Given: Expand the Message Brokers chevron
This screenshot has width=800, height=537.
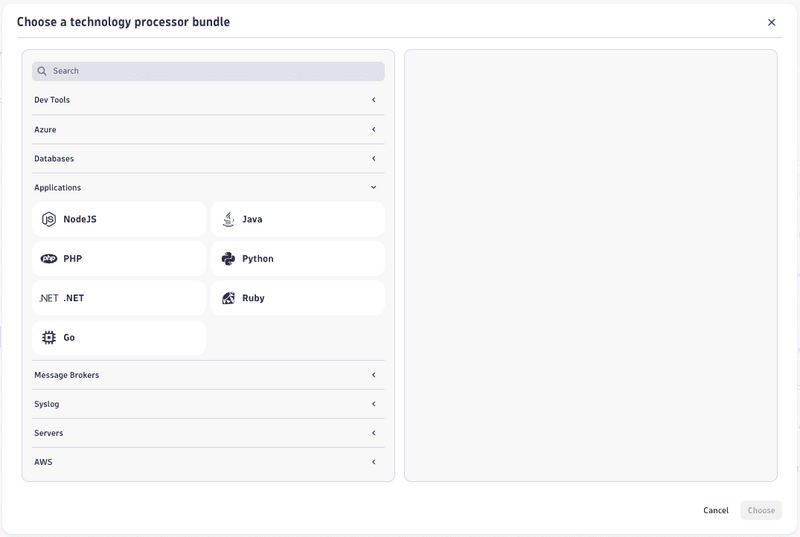Looking at the screenshot, I should pyautogui.click(x=373, y=375).
